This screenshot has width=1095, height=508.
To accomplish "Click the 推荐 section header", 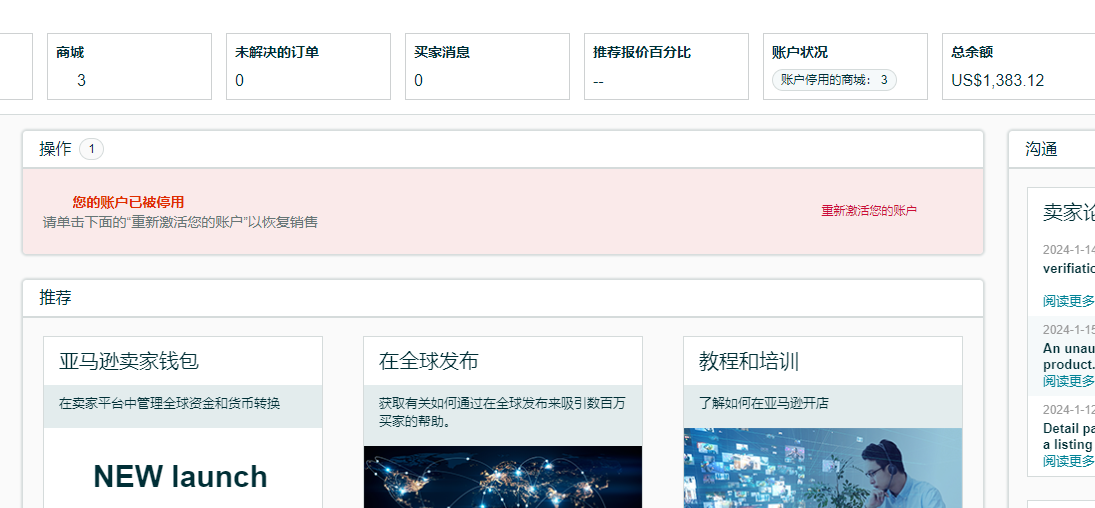I will (503, 298).
